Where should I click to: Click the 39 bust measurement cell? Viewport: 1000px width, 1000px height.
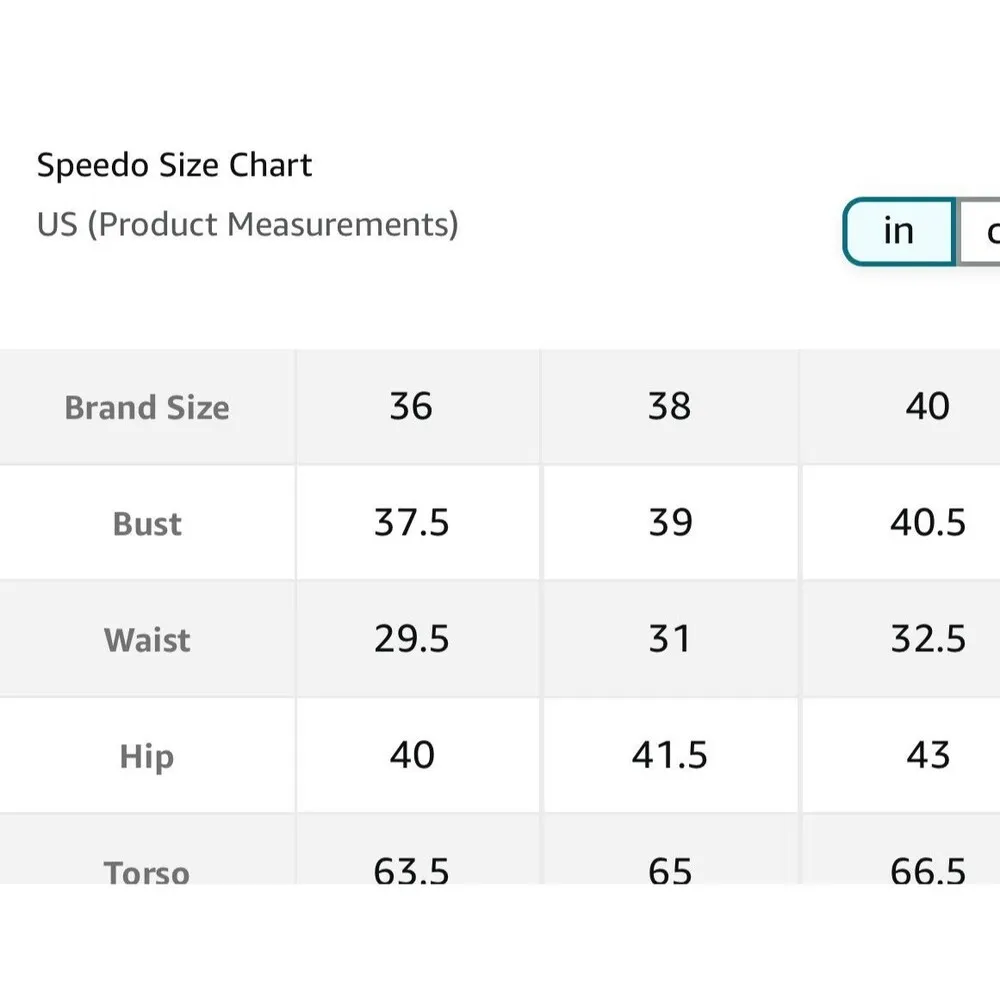pos(669,523)
